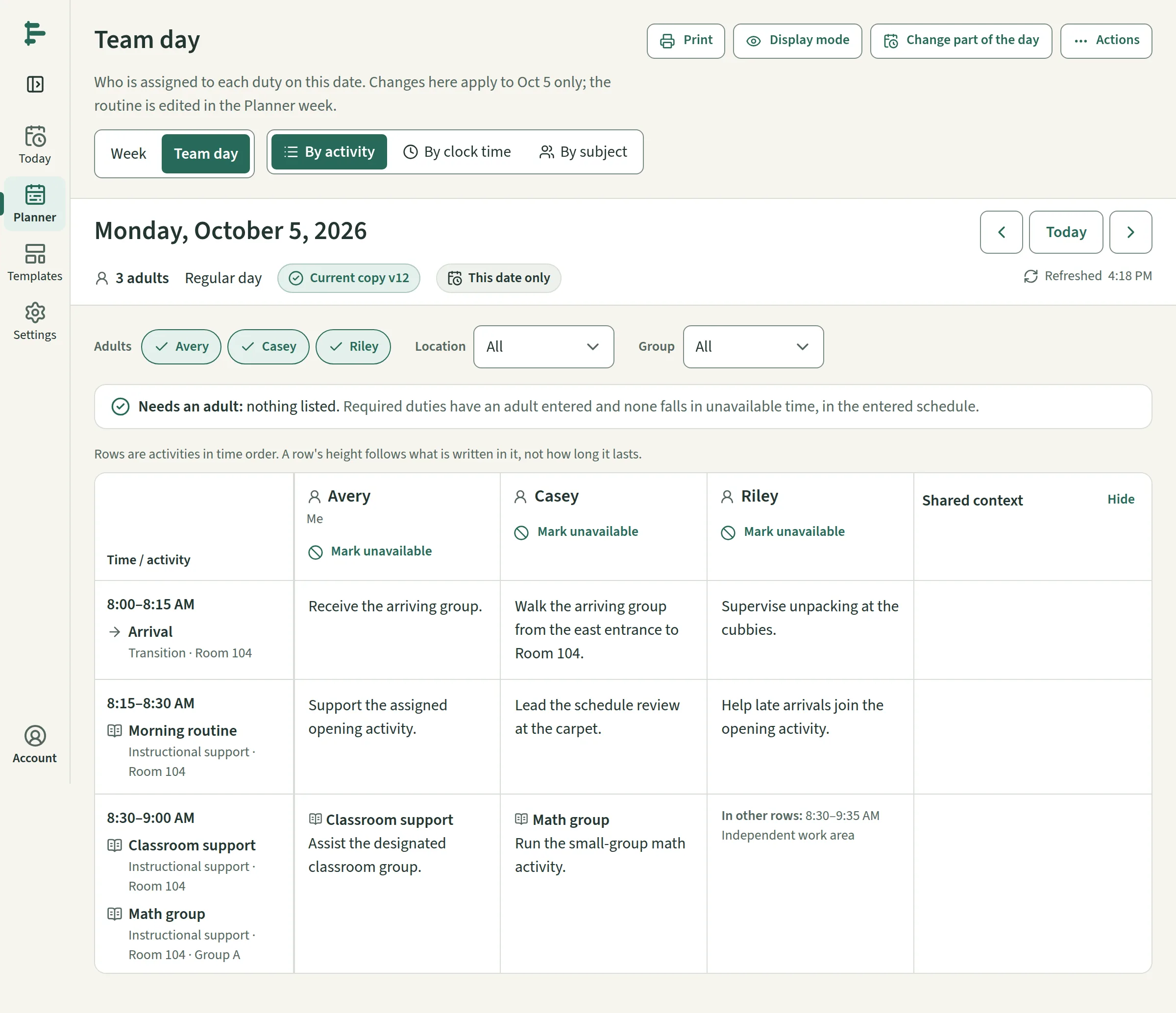The height and width of the screenshot is (1013, 1176).
Task: Switch to By clock time view
Action: point(457,151)
